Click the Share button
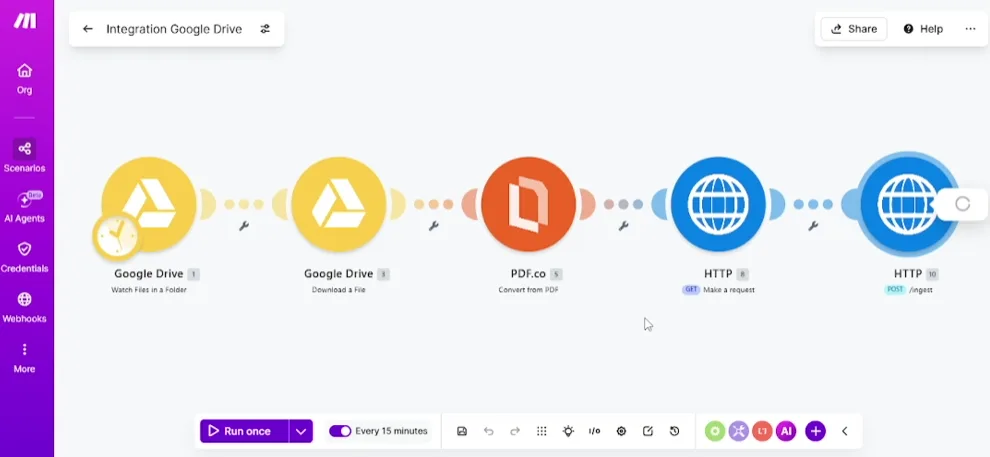The width and height of the screenshot is (990, 457). click(x=854, y=29)
